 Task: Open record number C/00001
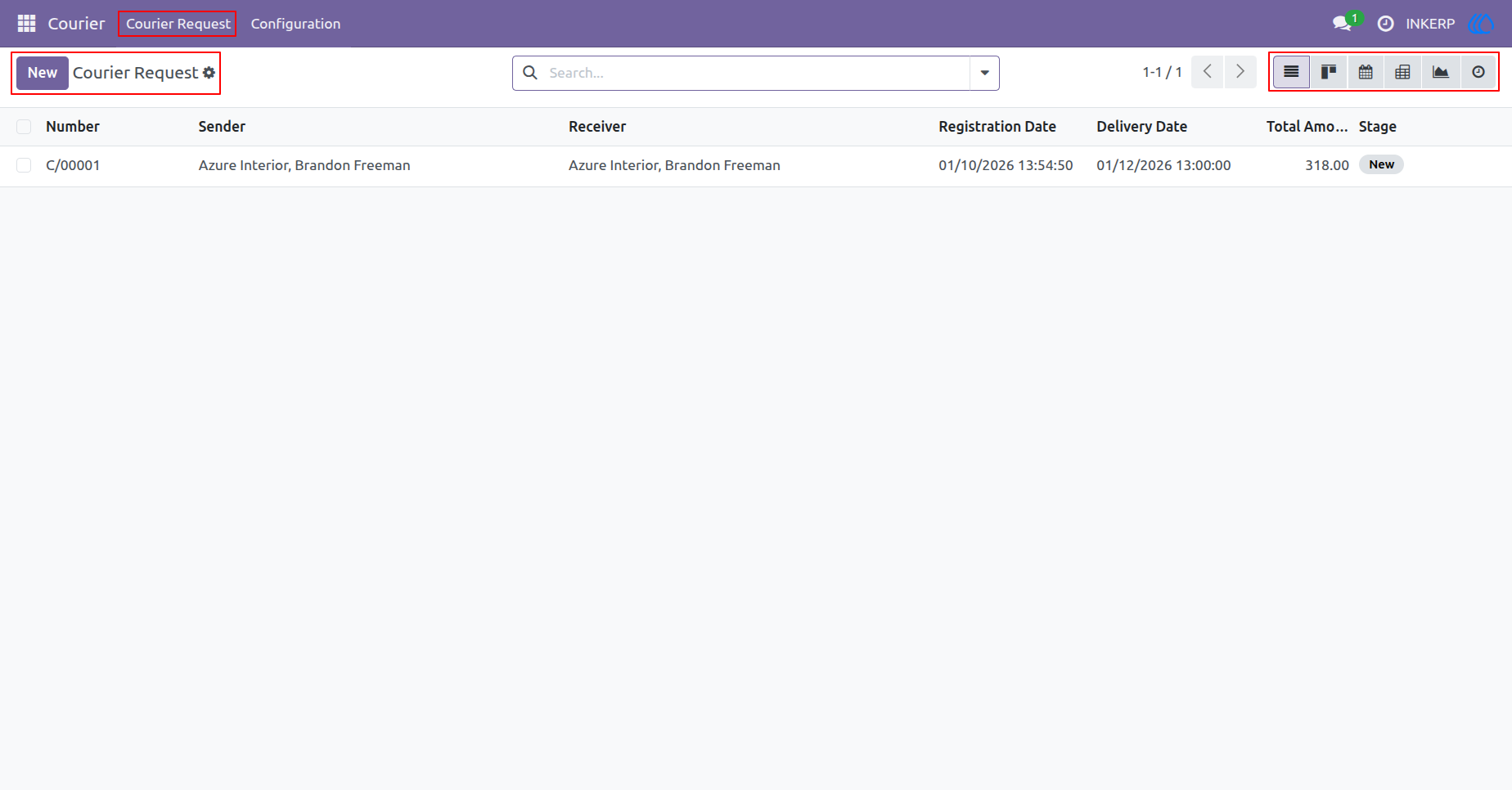(73, 165)
